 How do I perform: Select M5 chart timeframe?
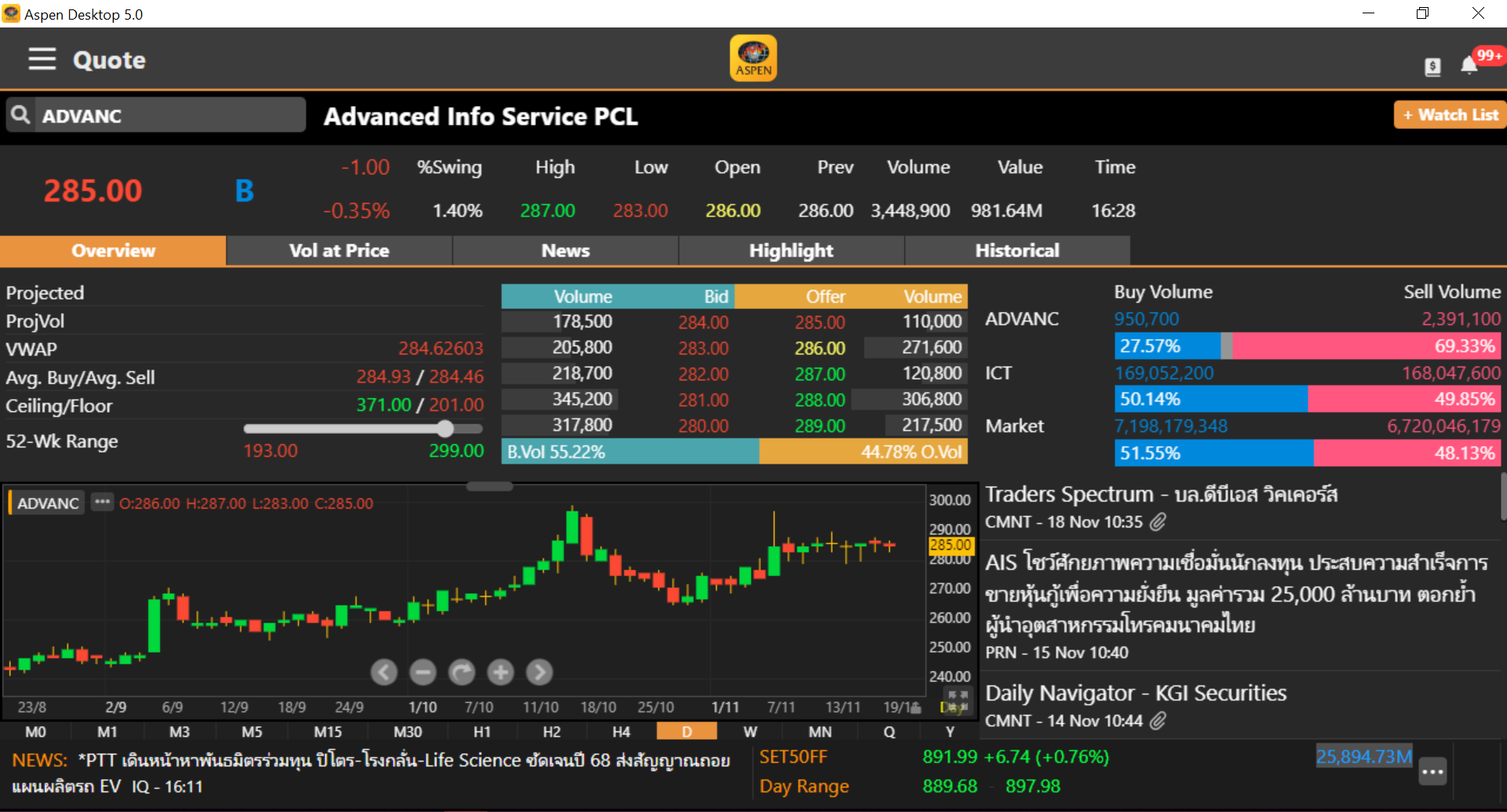pyautogui.click(x=252, y=731)
